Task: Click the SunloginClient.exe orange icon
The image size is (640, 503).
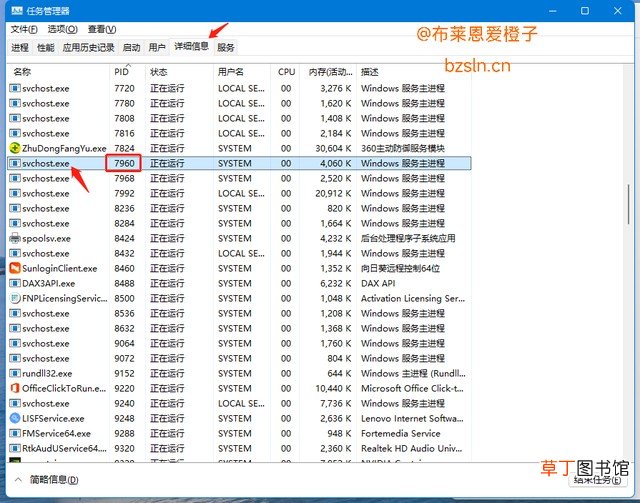Action: click(15, 268)
